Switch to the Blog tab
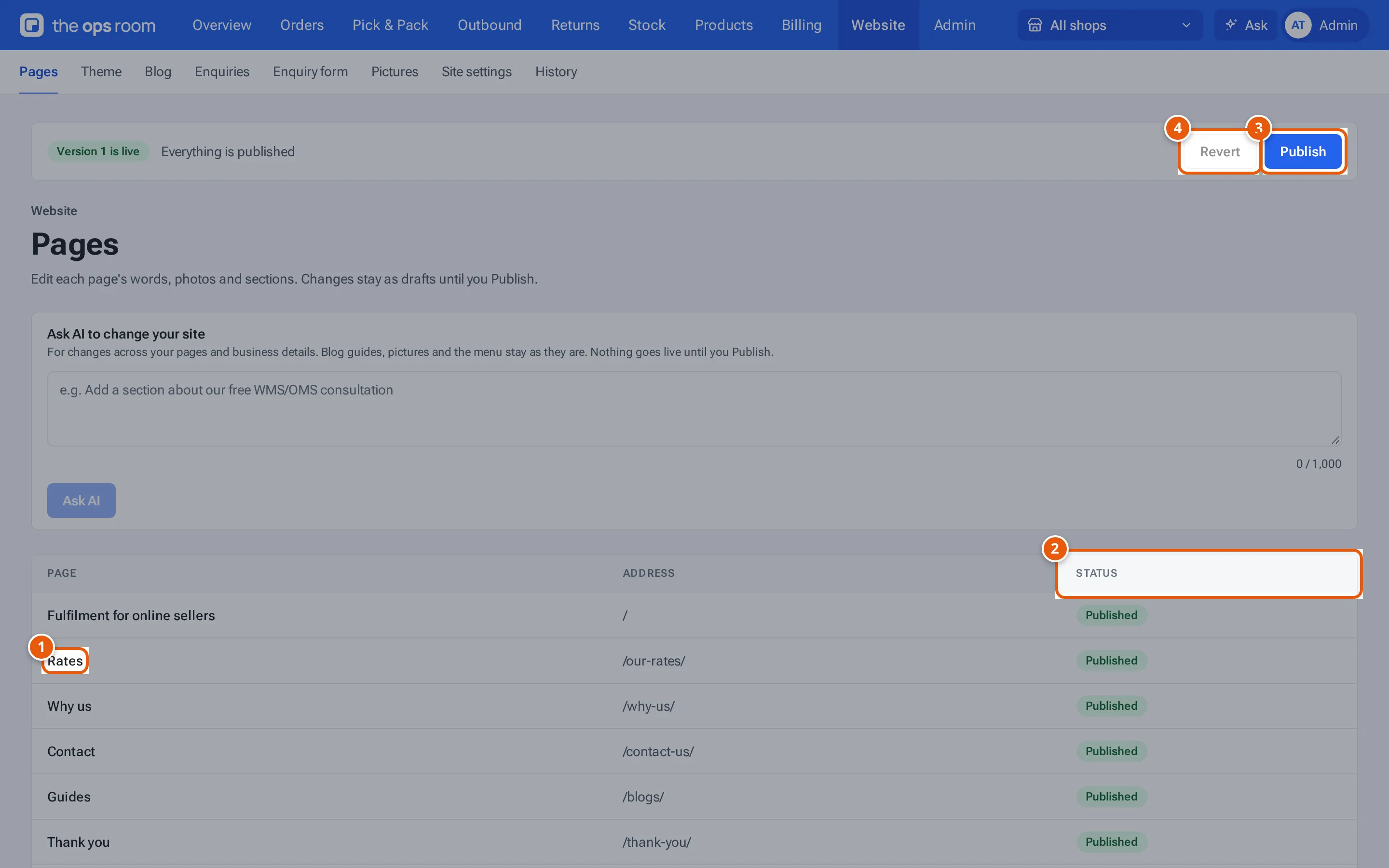Screen dimensions: 1389x868 click(158, 72)
